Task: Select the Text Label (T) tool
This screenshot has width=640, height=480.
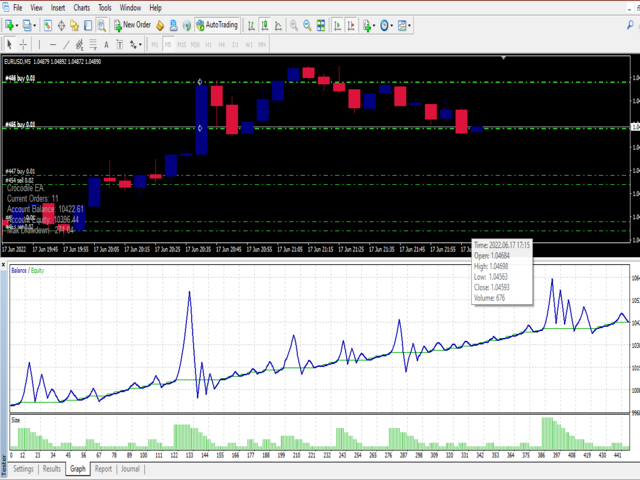Action: [120, 44]
